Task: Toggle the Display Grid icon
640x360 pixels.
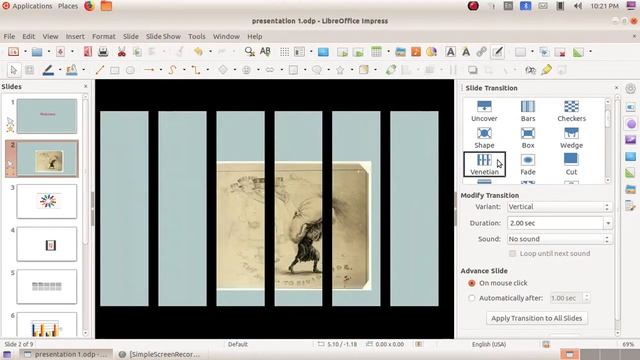Action: [x=284, y=52]
